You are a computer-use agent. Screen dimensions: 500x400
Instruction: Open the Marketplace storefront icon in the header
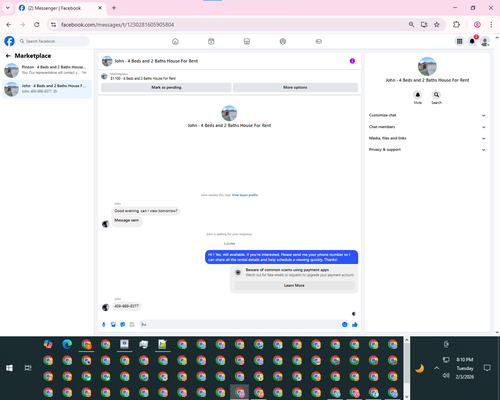[x=247, y=41]
